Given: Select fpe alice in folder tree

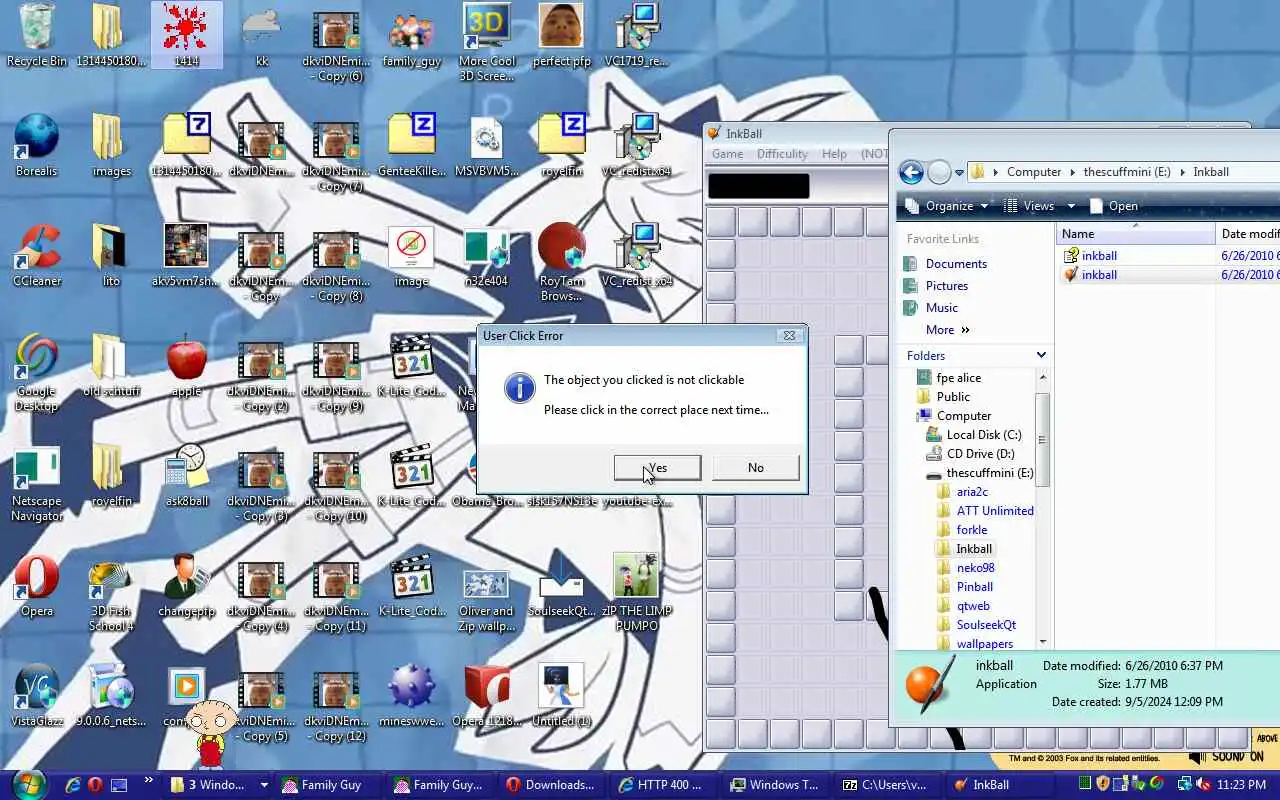Looking at the screenshot, I should tap(948, 378).
